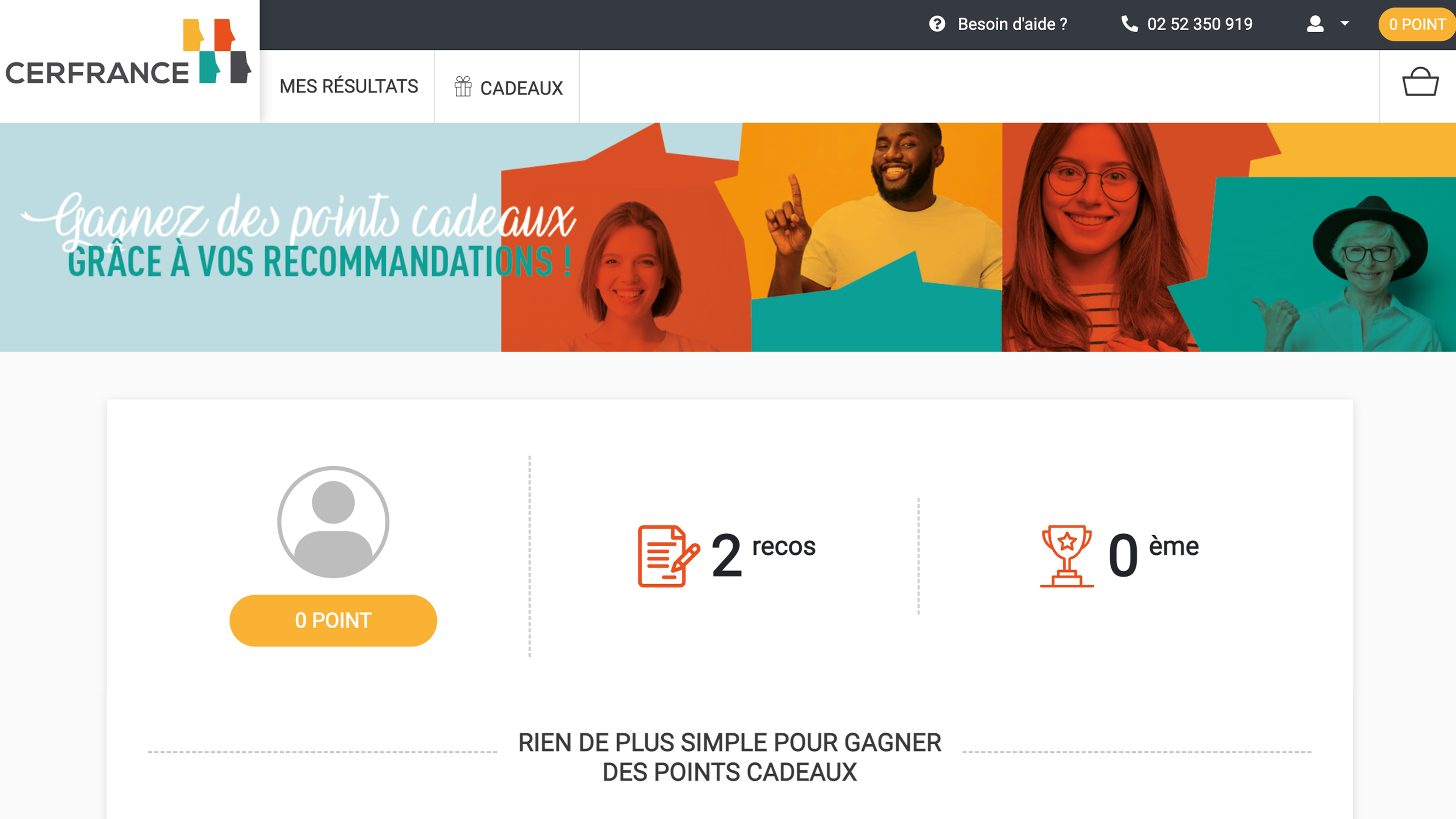Click the 0 Point button under avatar
The image size is (1456, 819).
[x=333, y=621]
